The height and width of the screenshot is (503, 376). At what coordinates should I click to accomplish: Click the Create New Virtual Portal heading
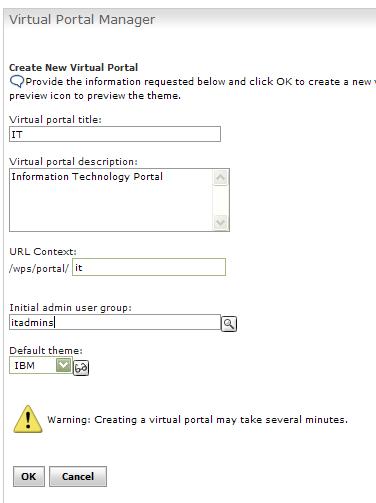pyautogui.click(x=73, y=68)
